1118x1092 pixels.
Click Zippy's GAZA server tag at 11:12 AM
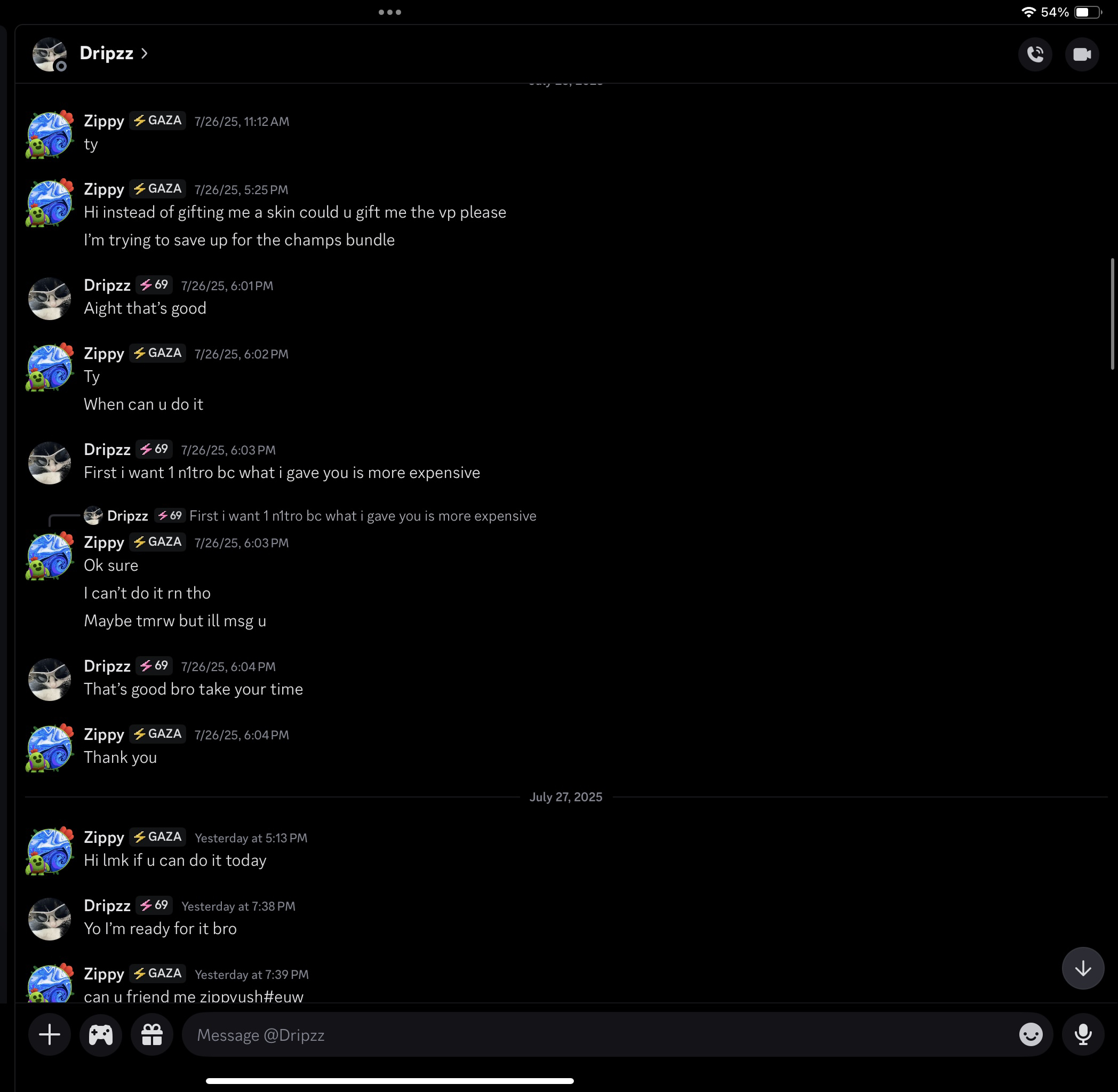[x=158, y=121]
